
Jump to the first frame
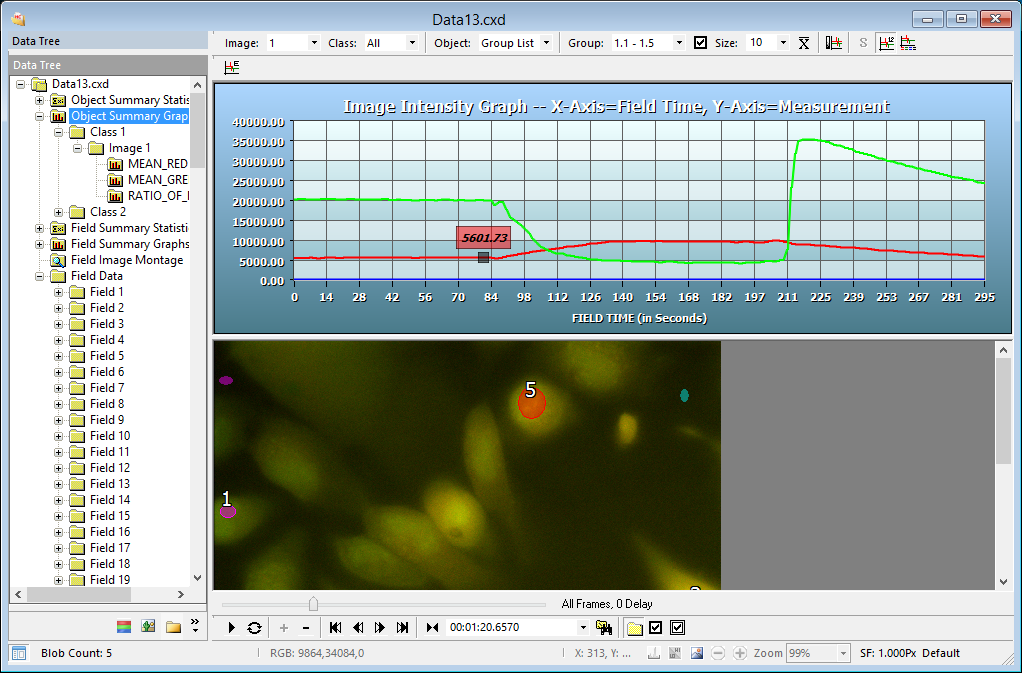(335, 628)
